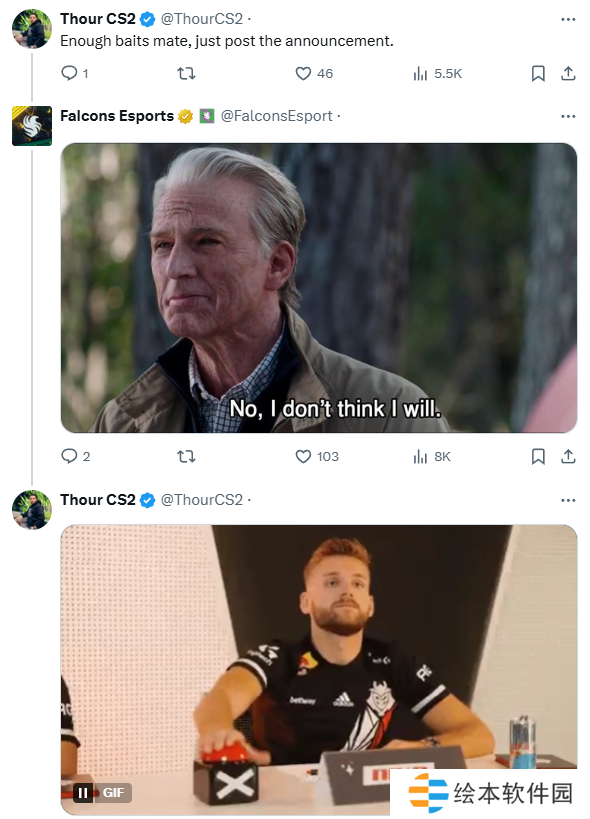Share Thour's "Enough baits" tweet
Image resolution: width=590 pixels, height=819 pixels.
(568, 73)
